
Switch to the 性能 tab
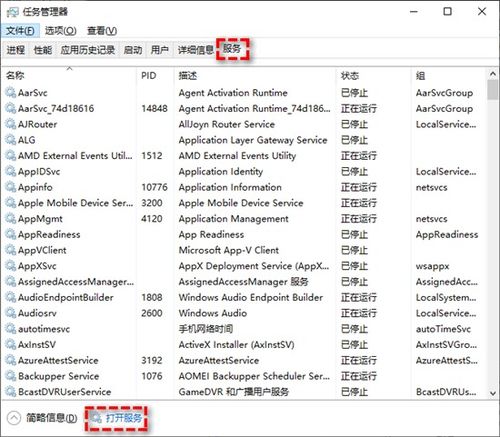point(43,50)
